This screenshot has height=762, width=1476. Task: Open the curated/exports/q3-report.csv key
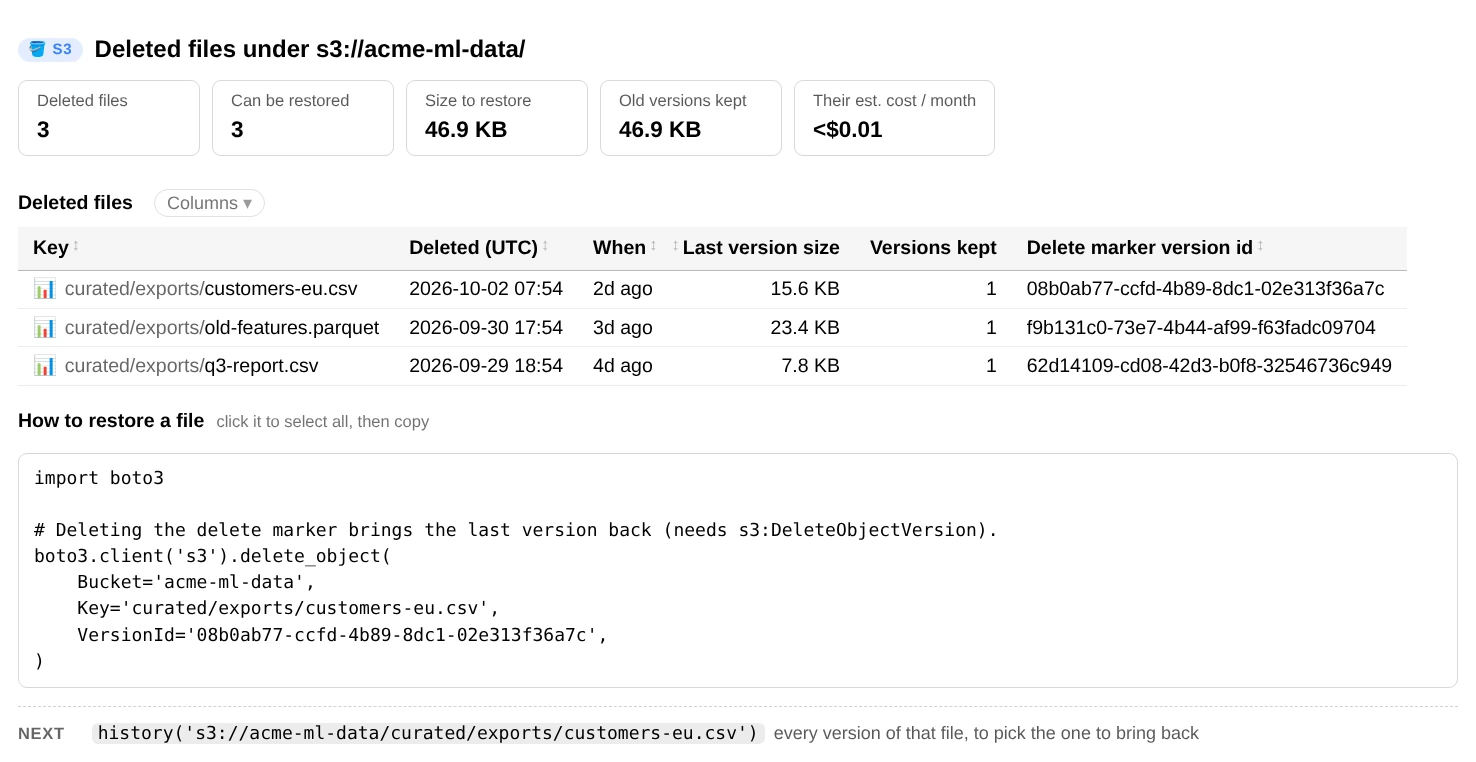(x=192, y=366)
